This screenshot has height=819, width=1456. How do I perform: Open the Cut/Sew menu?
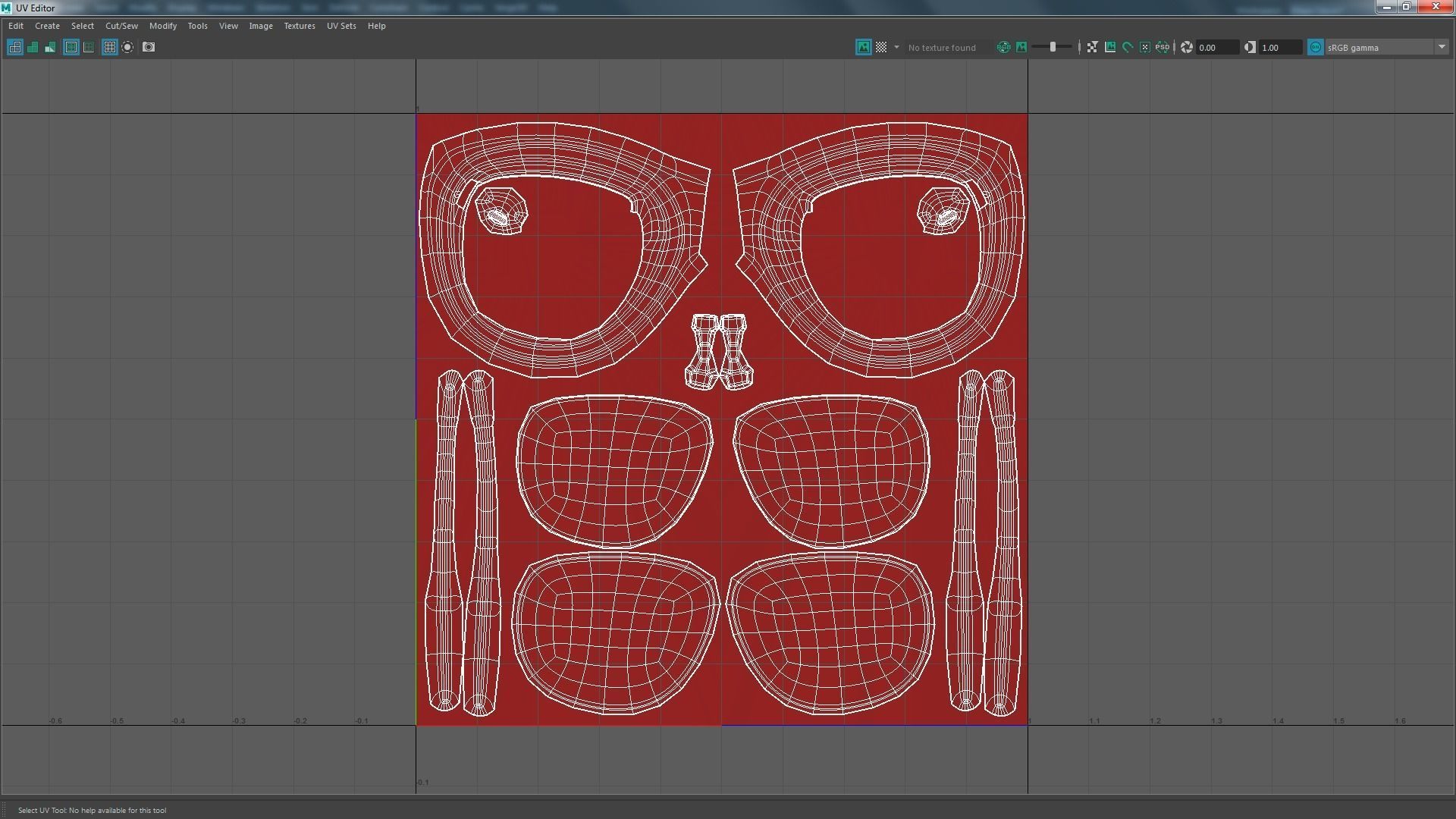pyautogui.click(x=121, y=26)
